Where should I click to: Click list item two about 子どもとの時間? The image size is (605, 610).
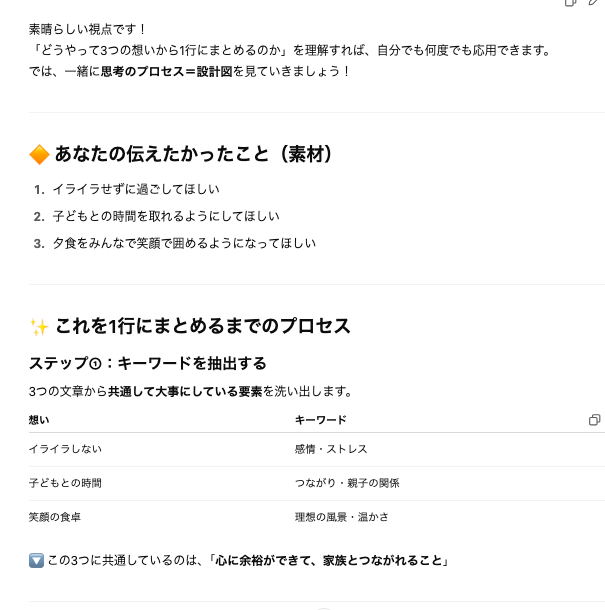click(x=166, y=216)
